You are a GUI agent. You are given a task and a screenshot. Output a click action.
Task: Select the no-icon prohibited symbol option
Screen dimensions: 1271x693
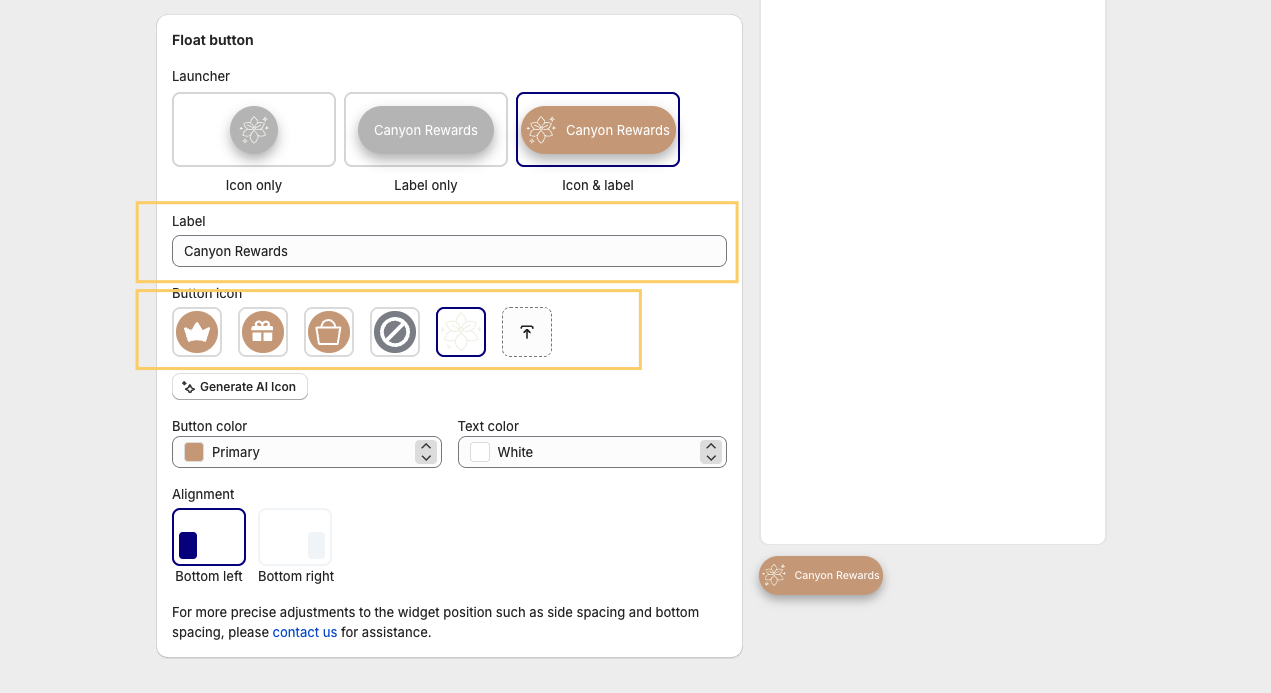[395, 332]
